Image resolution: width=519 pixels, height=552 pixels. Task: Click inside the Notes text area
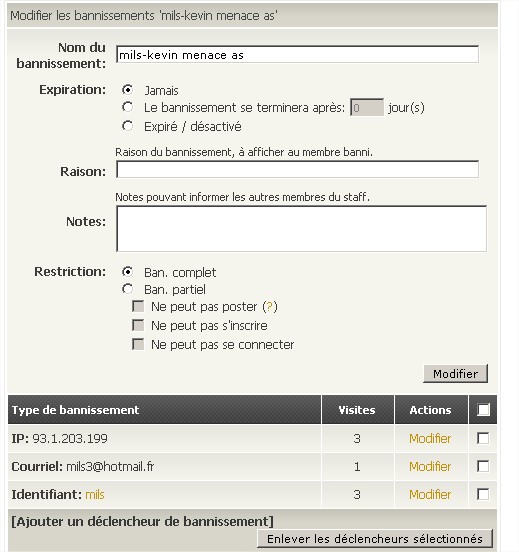(x=301, y=229)
